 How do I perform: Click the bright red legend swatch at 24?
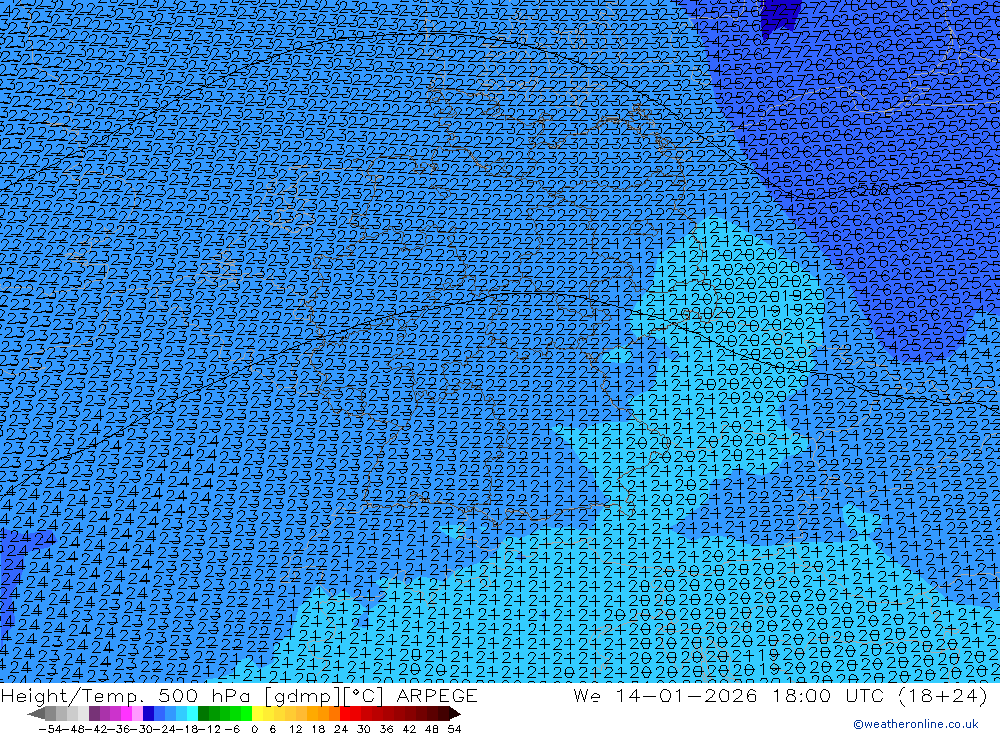(345, 714)
